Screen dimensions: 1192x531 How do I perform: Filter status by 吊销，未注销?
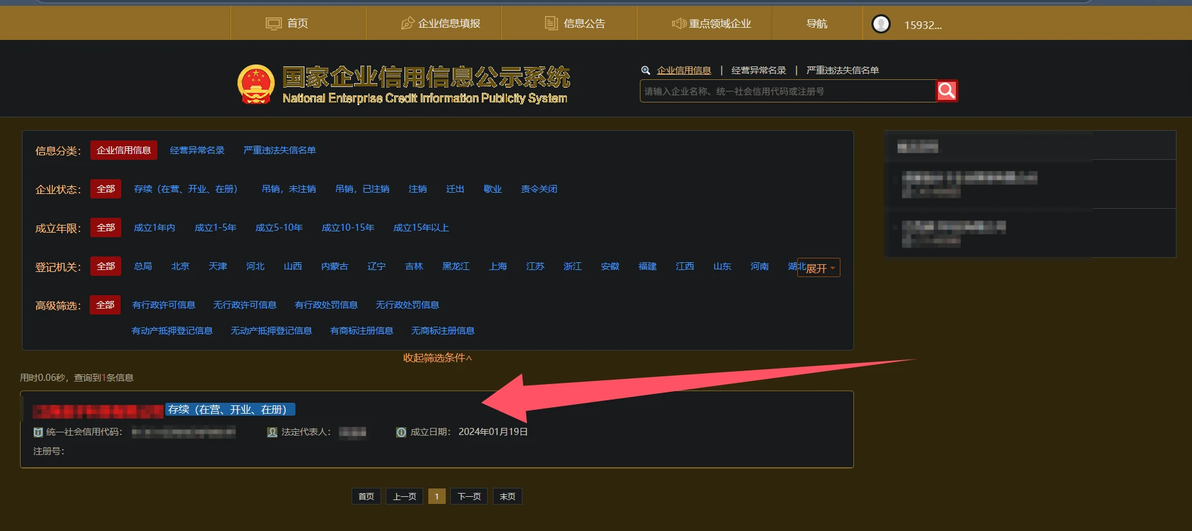pos(289,189)
